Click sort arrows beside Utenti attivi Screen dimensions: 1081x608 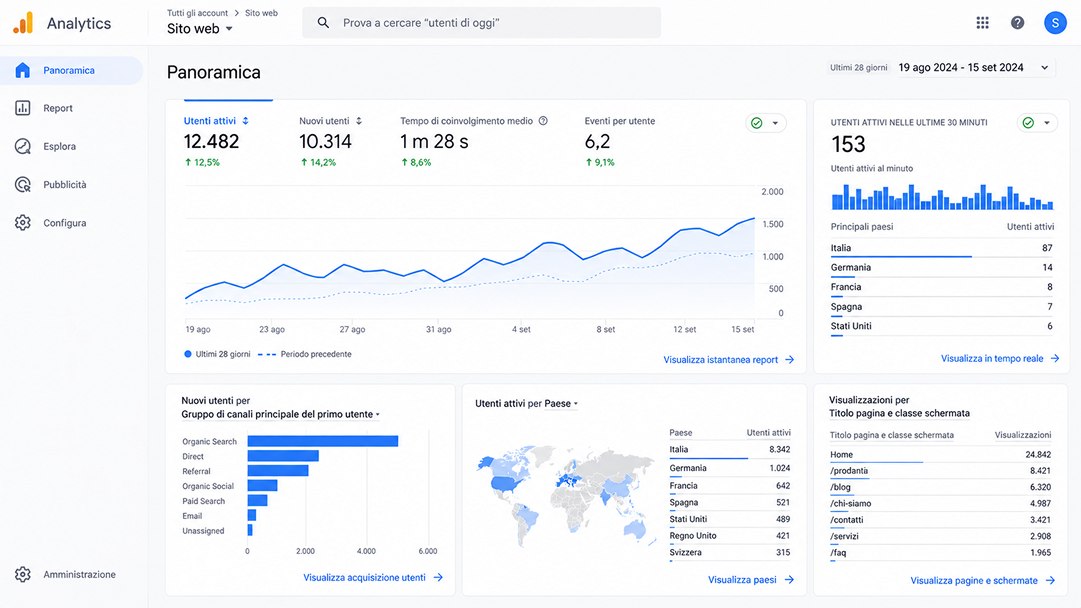[x=245, y=121]
